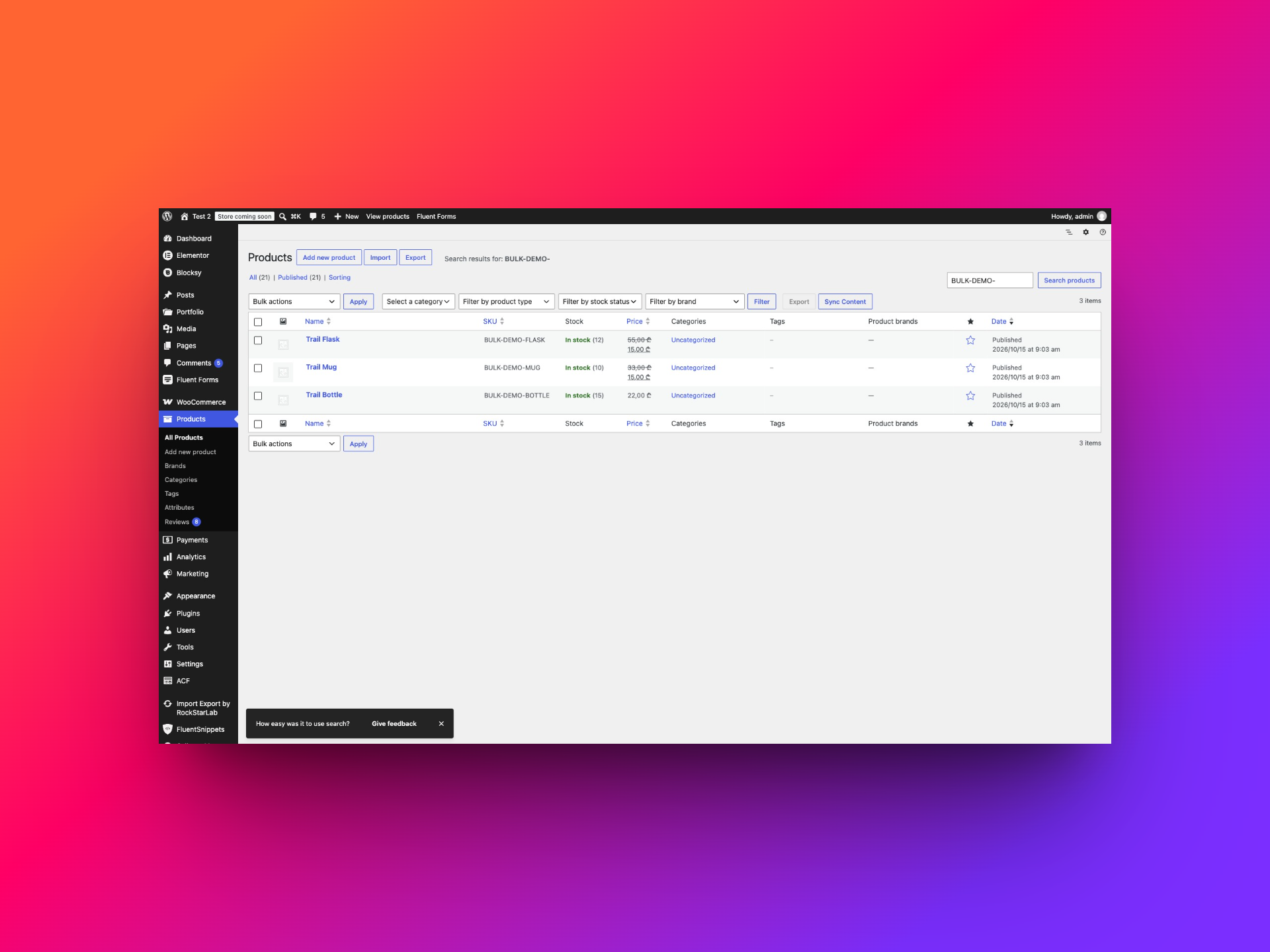1270x952 pixels.
Task: Click Add new product button
Action: click(329, 258)
